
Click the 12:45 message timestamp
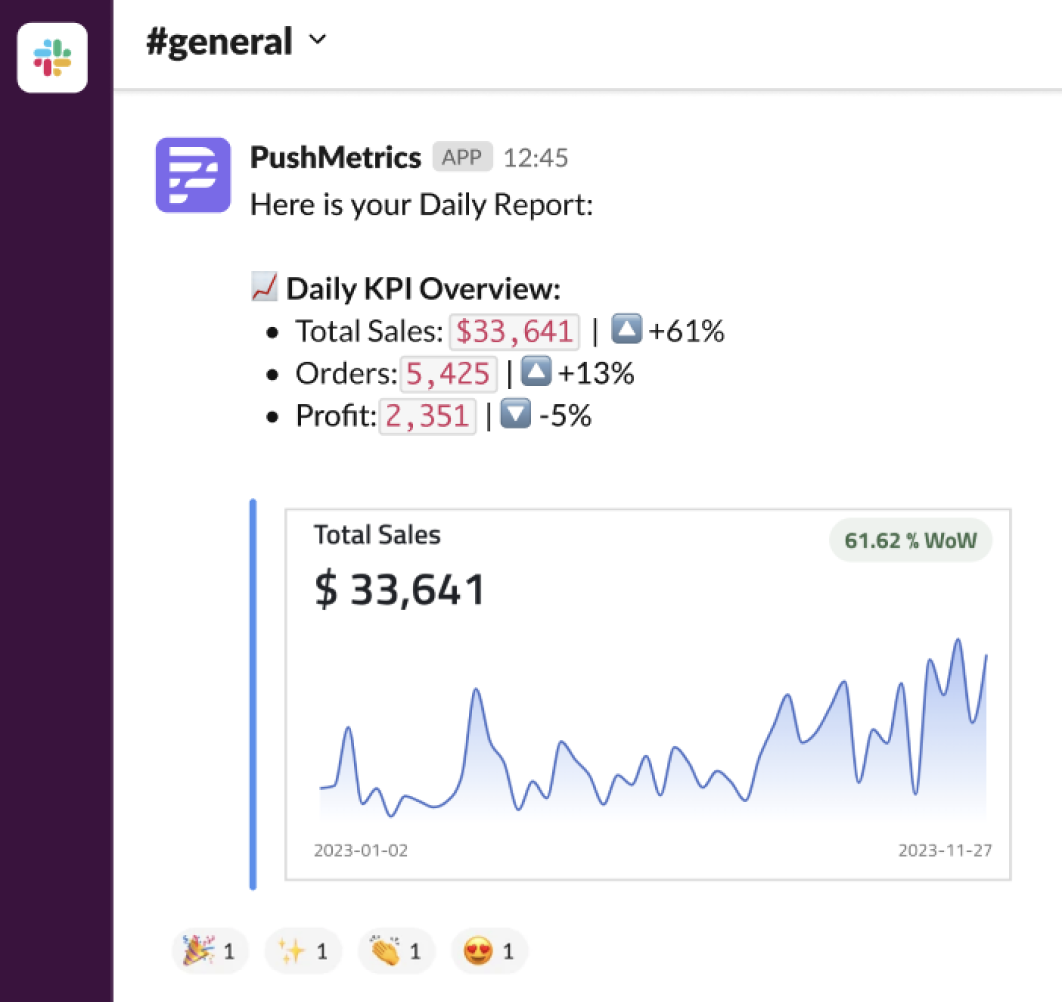pos(536,158)
